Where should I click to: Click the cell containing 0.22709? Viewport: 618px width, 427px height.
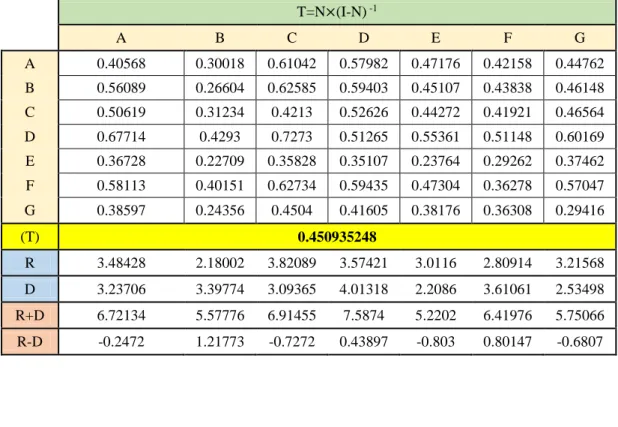point(220,161)
